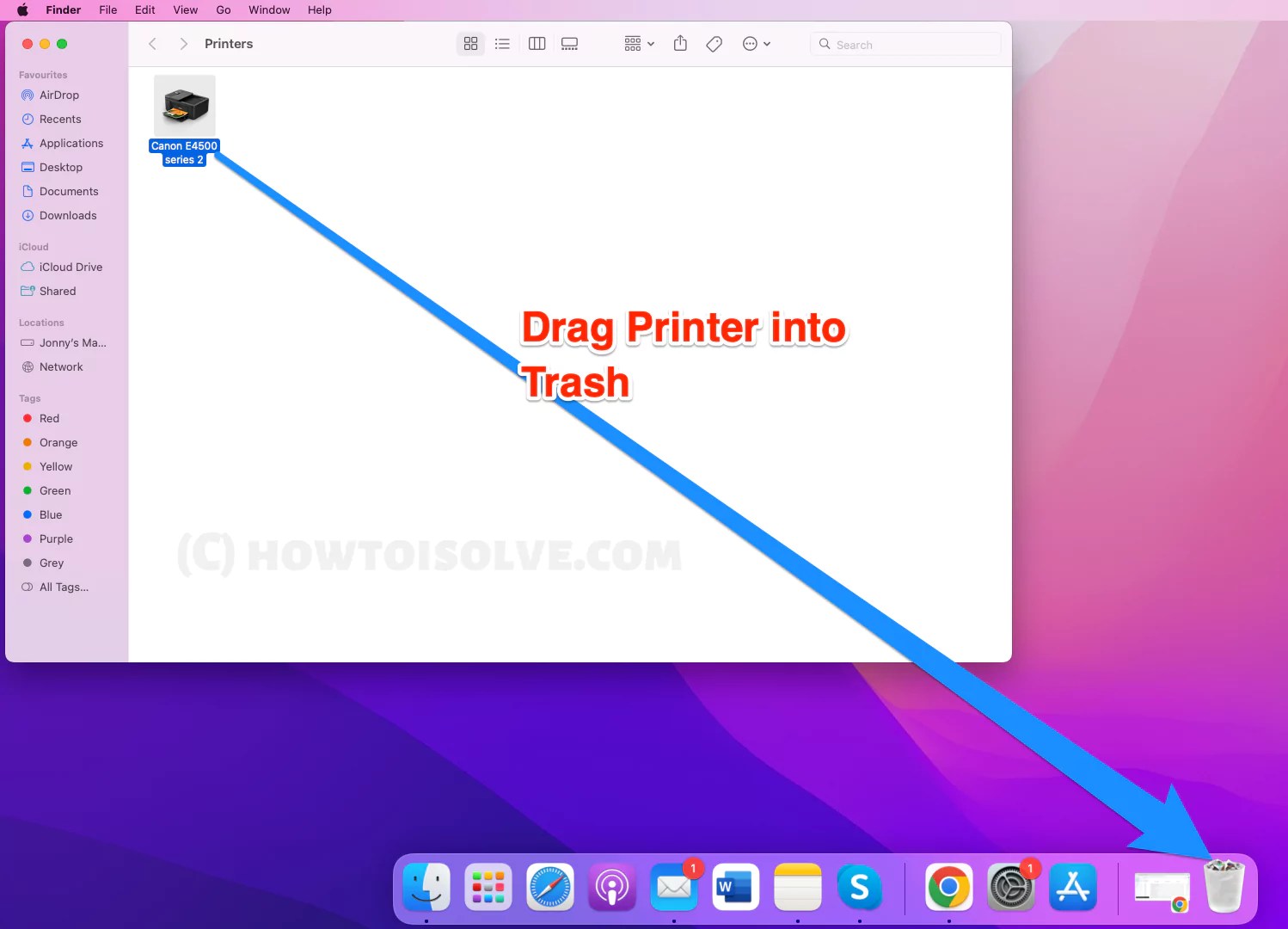Viewport: 1288px width, 929px height.
Task: Select Network under Locations
Action: 60,366
